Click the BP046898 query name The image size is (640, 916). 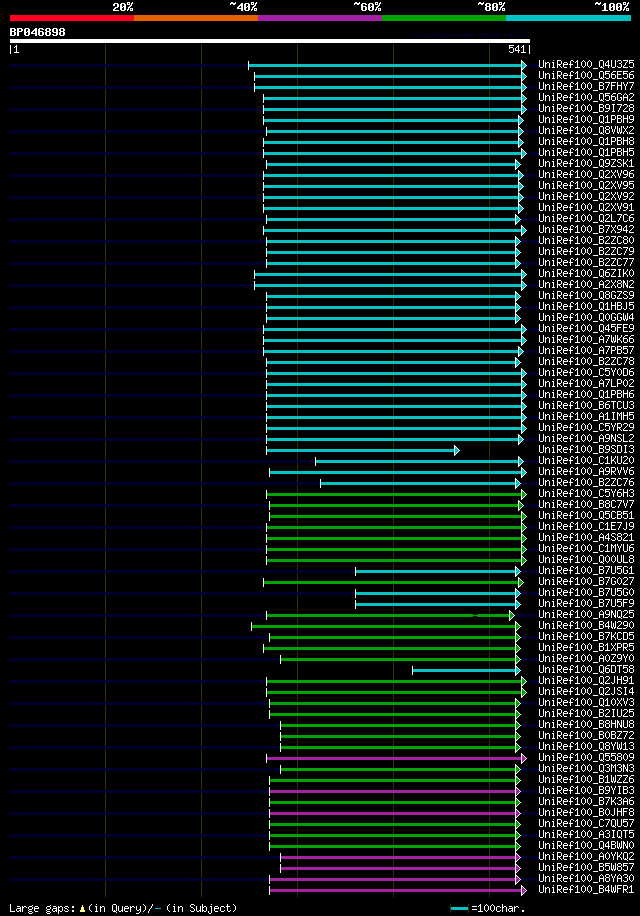(x=37, y=32)
